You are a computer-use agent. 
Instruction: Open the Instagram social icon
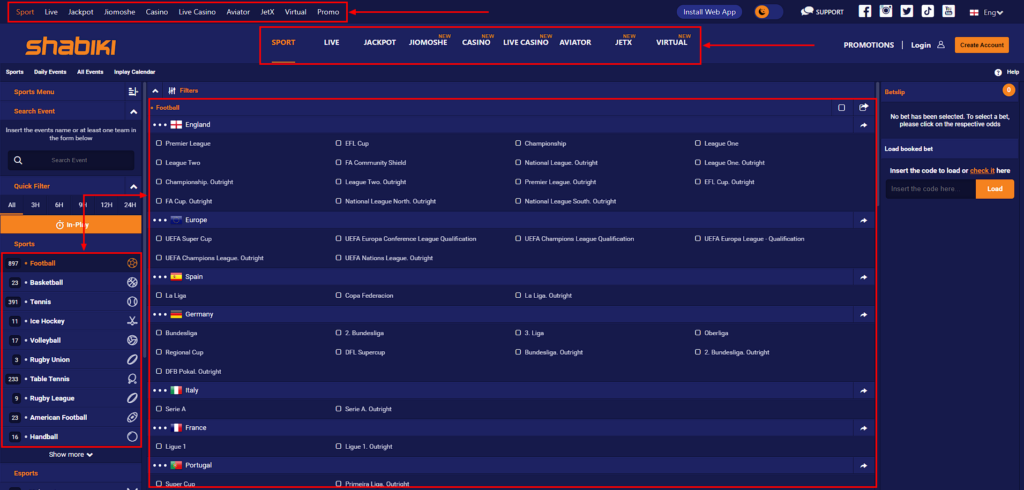click(x=886, y=12)
